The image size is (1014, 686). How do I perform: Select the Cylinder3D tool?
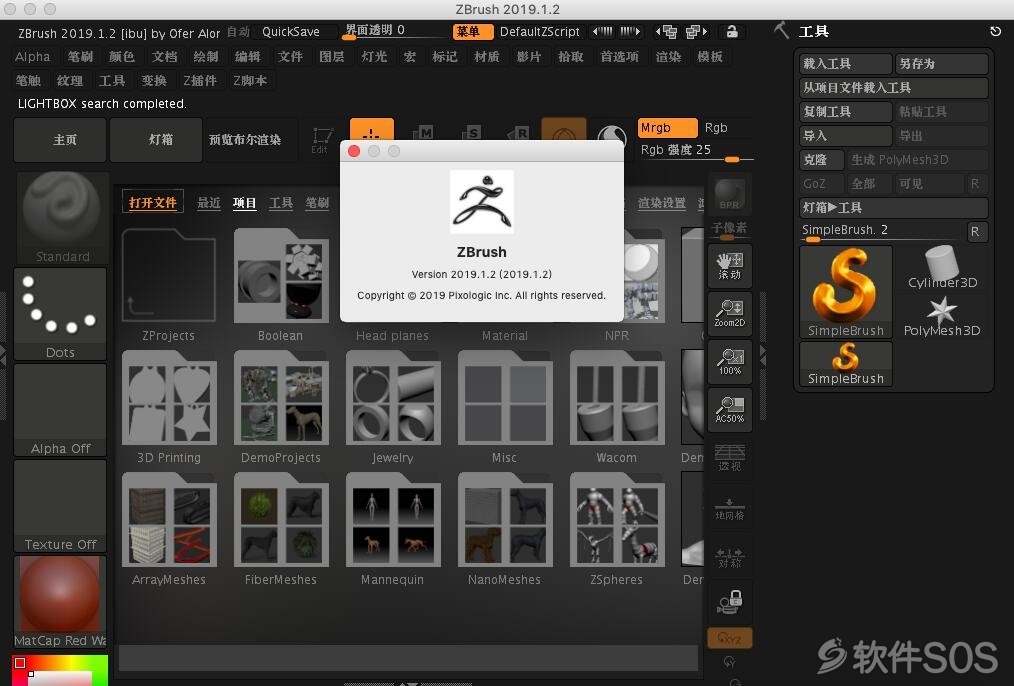[x=942, y=267]
